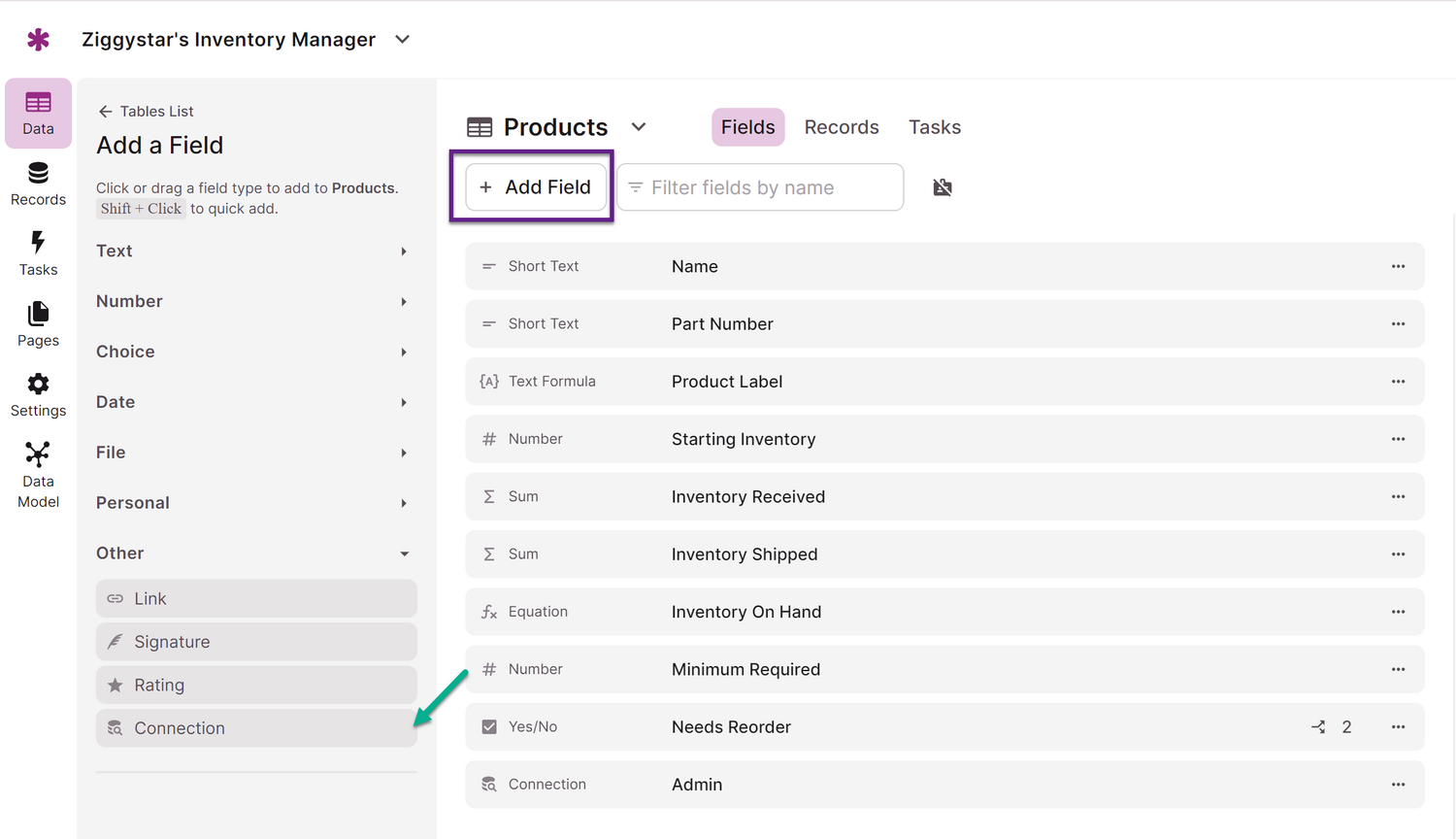Switch to the Tasks tab of Products
1456x839 pixels.
[934, 127]
